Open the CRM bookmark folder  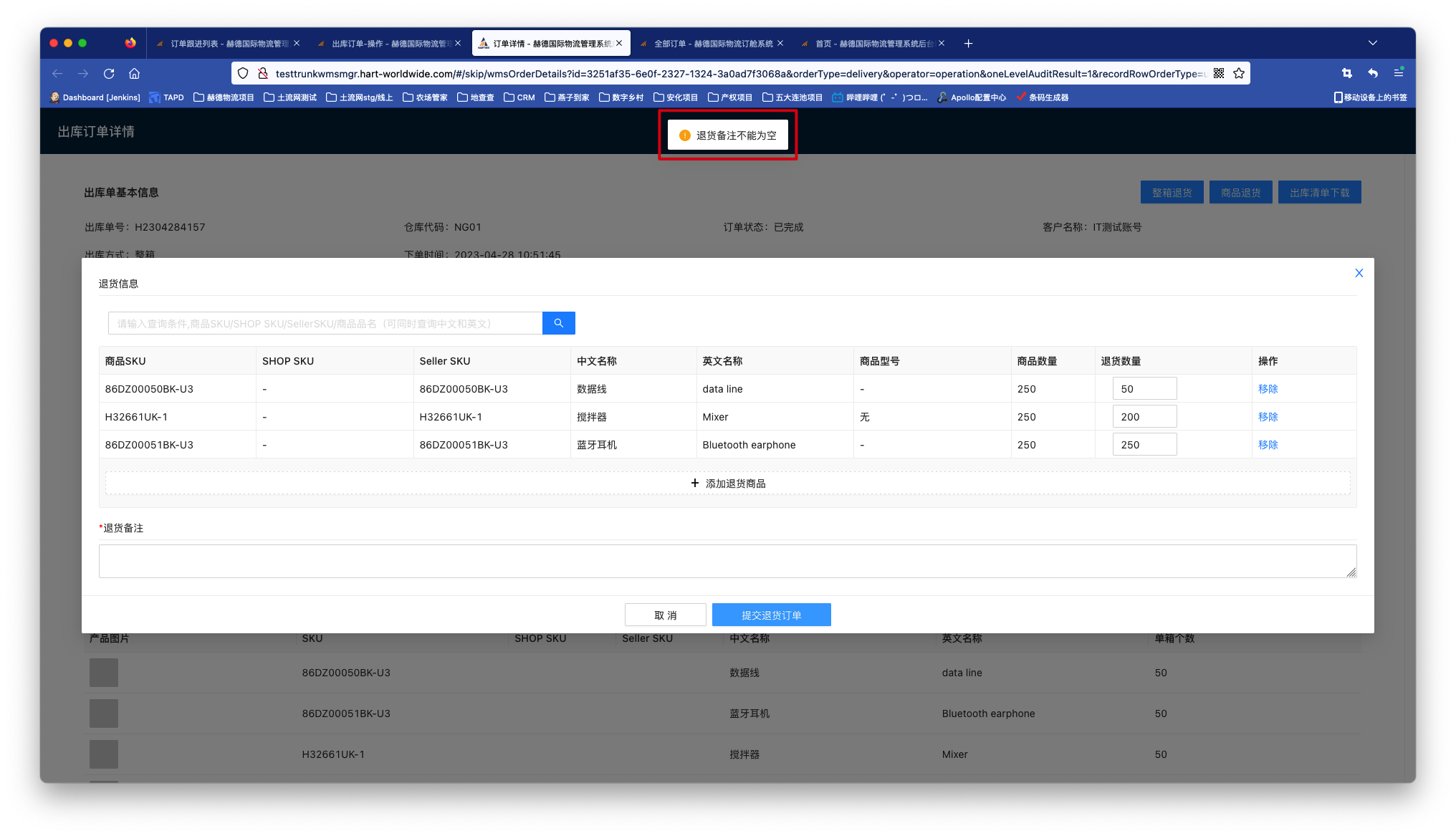point(519,97)
